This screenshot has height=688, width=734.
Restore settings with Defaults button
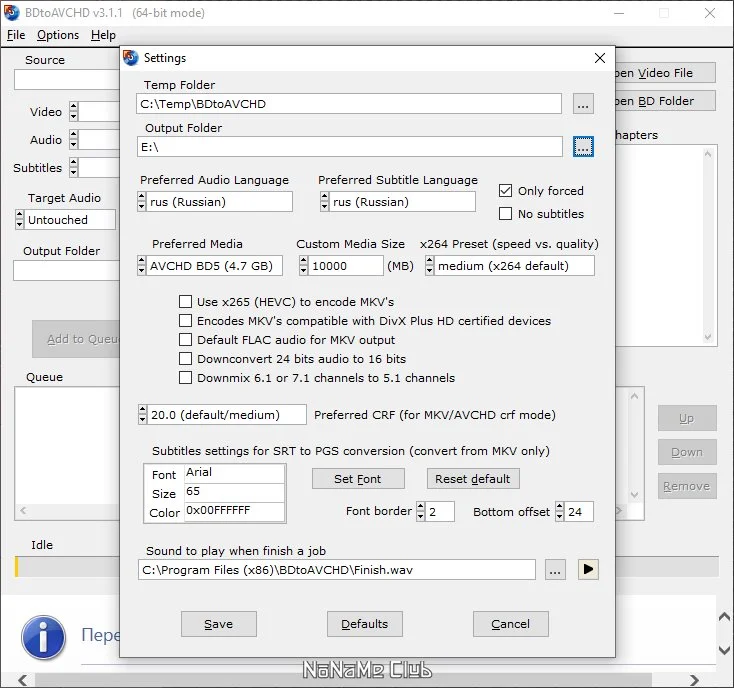click(365, 624)
